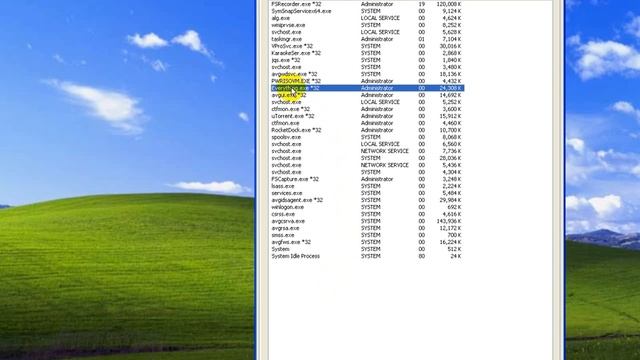Click the 120,008 K memory value

click(x=449, y=4)
